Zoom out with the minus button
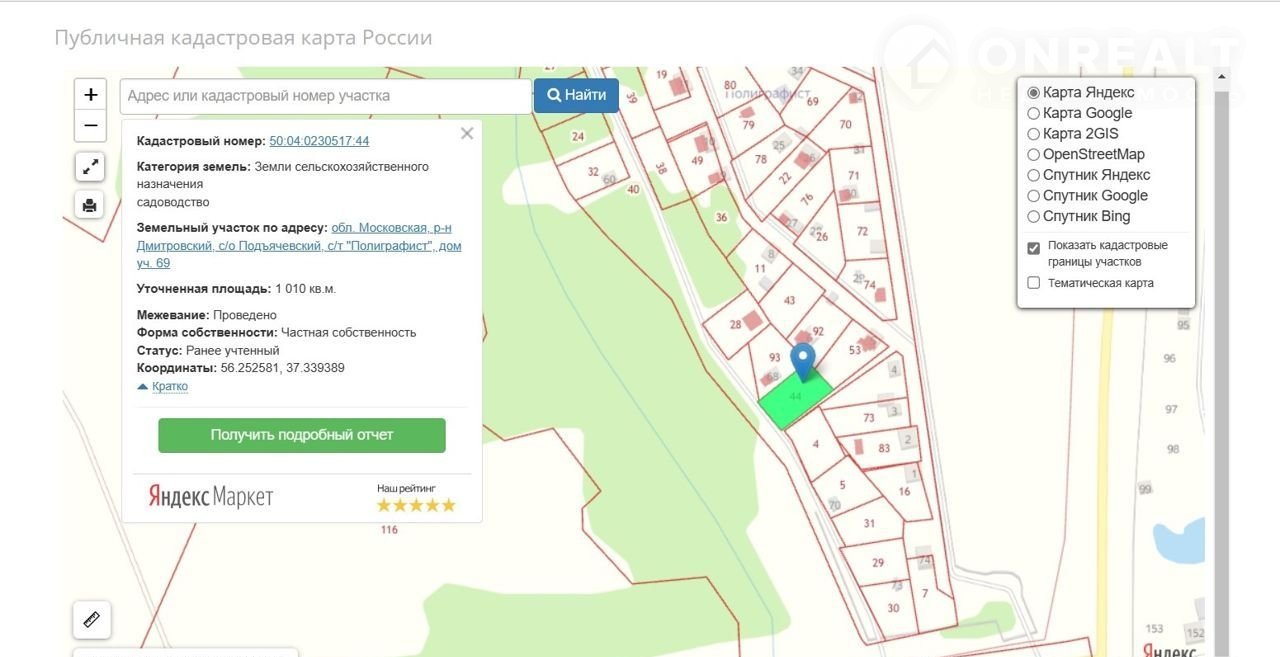 90,126
